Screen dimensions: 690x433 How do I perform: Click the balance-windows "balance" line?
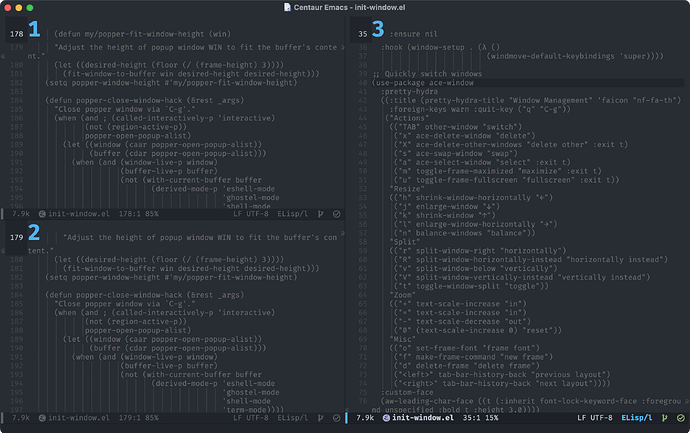465,233
